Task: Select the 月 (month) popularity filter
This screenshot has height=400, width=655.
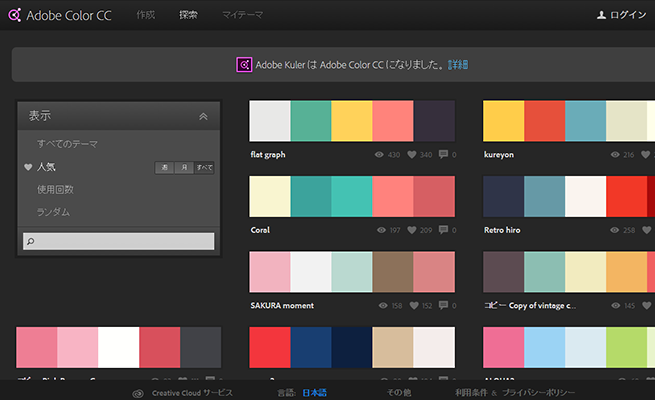Action: [x=183, y=168]
